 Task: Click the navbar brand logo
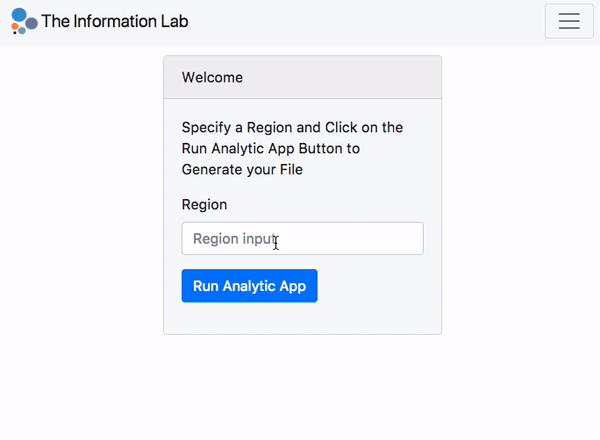coord(24,21)
